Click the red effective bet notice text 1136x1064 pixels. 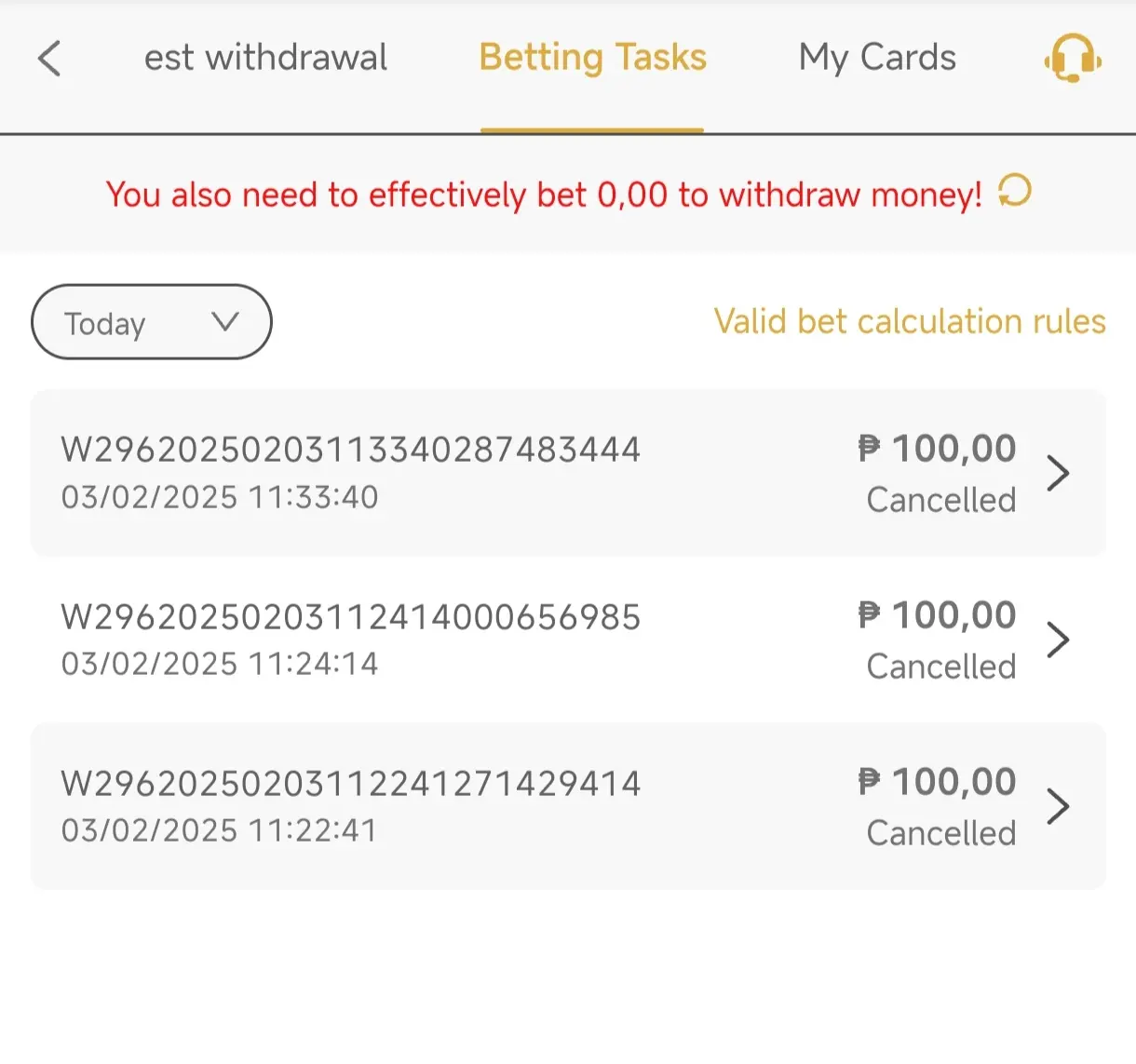click(x=544, y=195)
